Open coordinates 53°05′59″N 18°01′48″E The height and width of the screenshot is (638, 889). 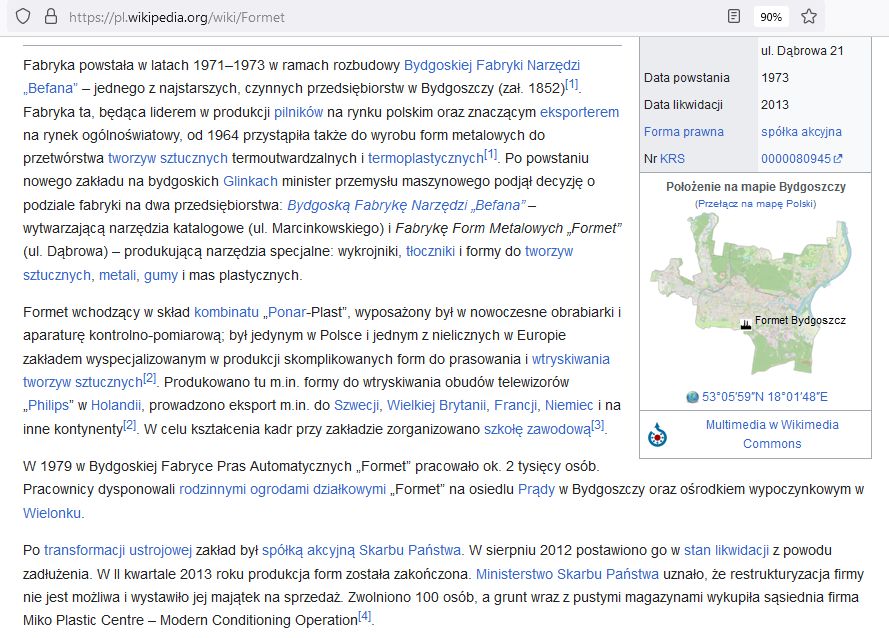pos(764,397)
